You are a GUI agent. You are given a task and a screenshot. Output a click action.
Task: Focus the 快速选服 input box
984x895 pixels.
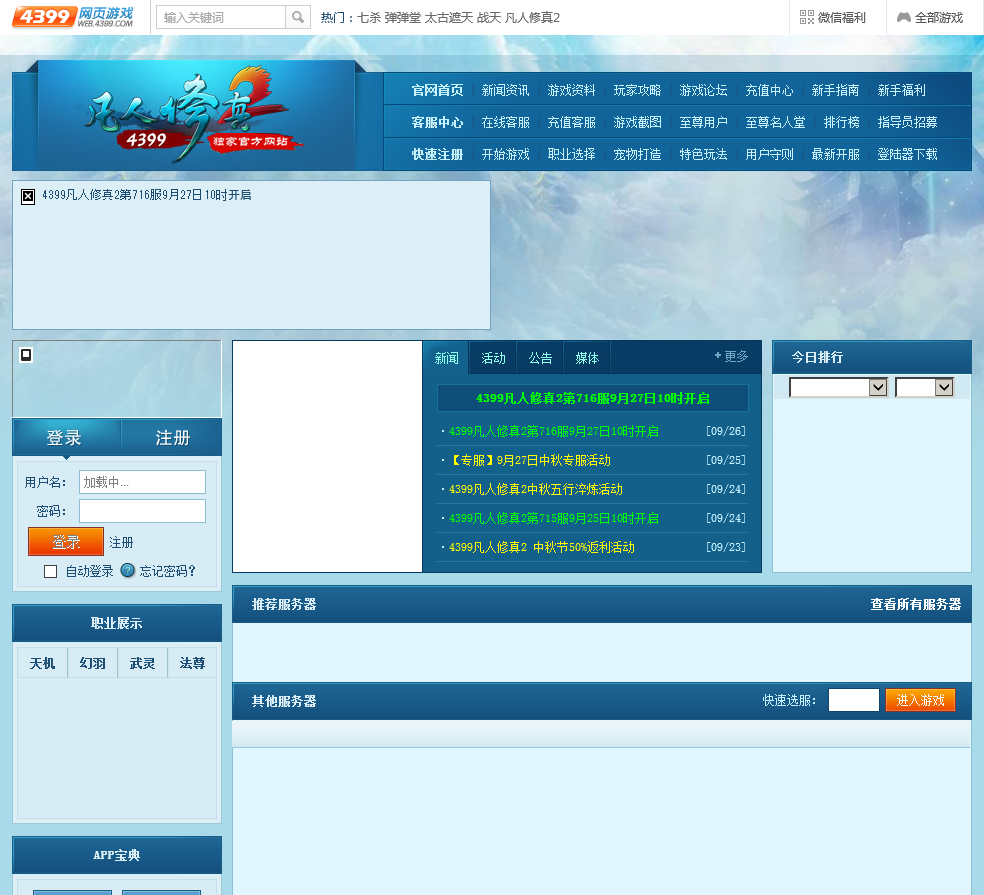(x=853, y=700)
